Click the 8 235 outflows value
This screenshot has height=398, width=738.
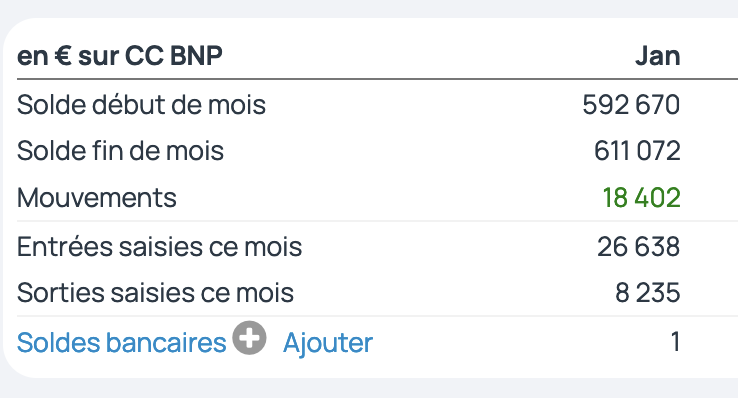648,293
